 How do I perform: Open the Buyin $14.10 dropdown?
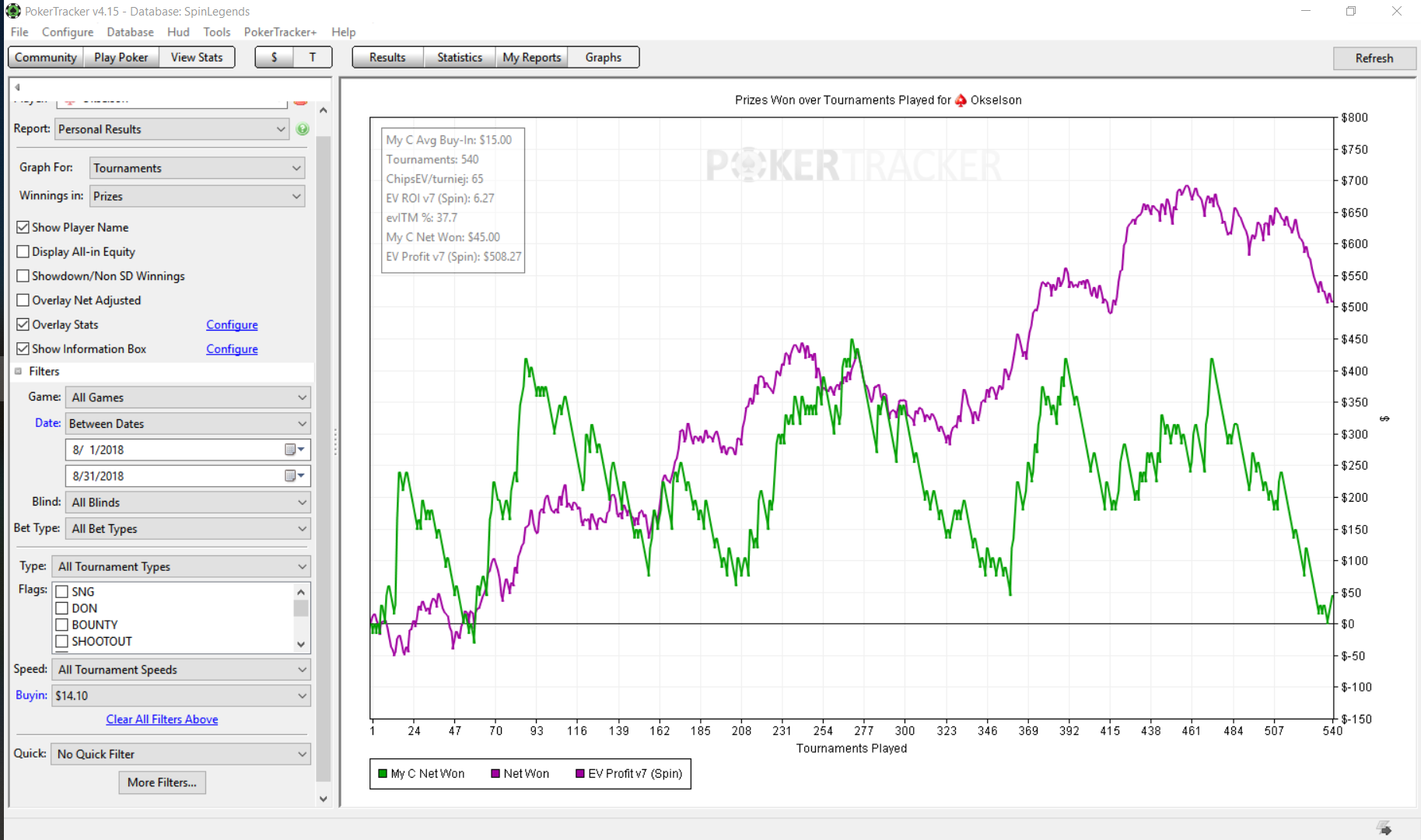tap(181, 695)
